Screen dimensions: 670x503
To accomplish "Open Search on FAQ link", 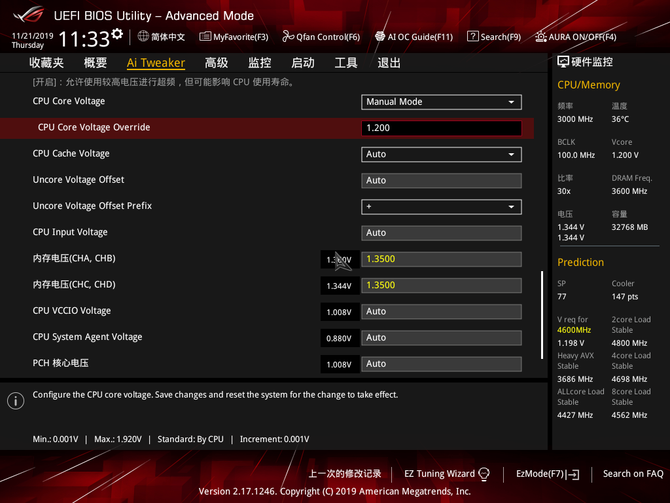I will point(633,474).
